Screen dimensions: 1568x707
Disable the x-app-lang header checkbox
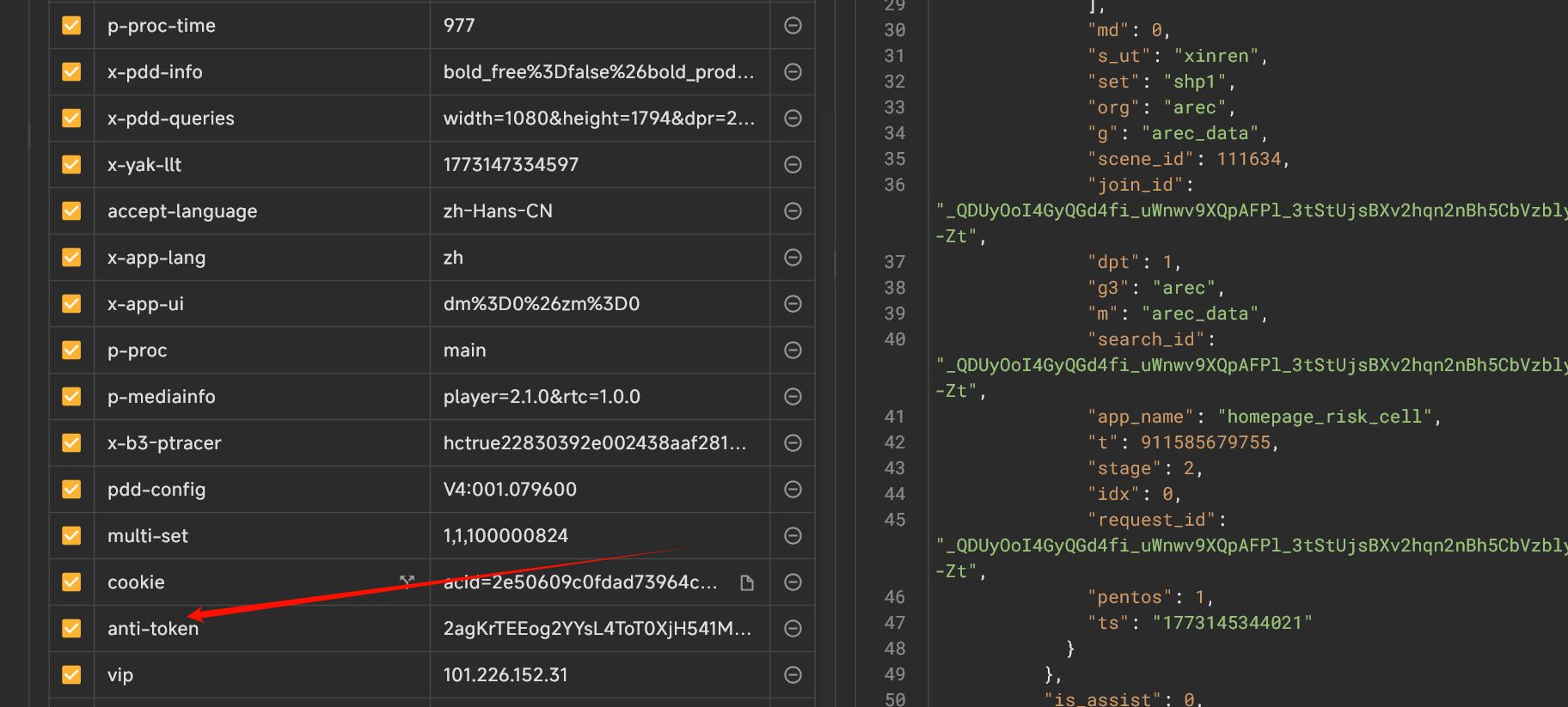pyautogui.click(x=71, y=258)
